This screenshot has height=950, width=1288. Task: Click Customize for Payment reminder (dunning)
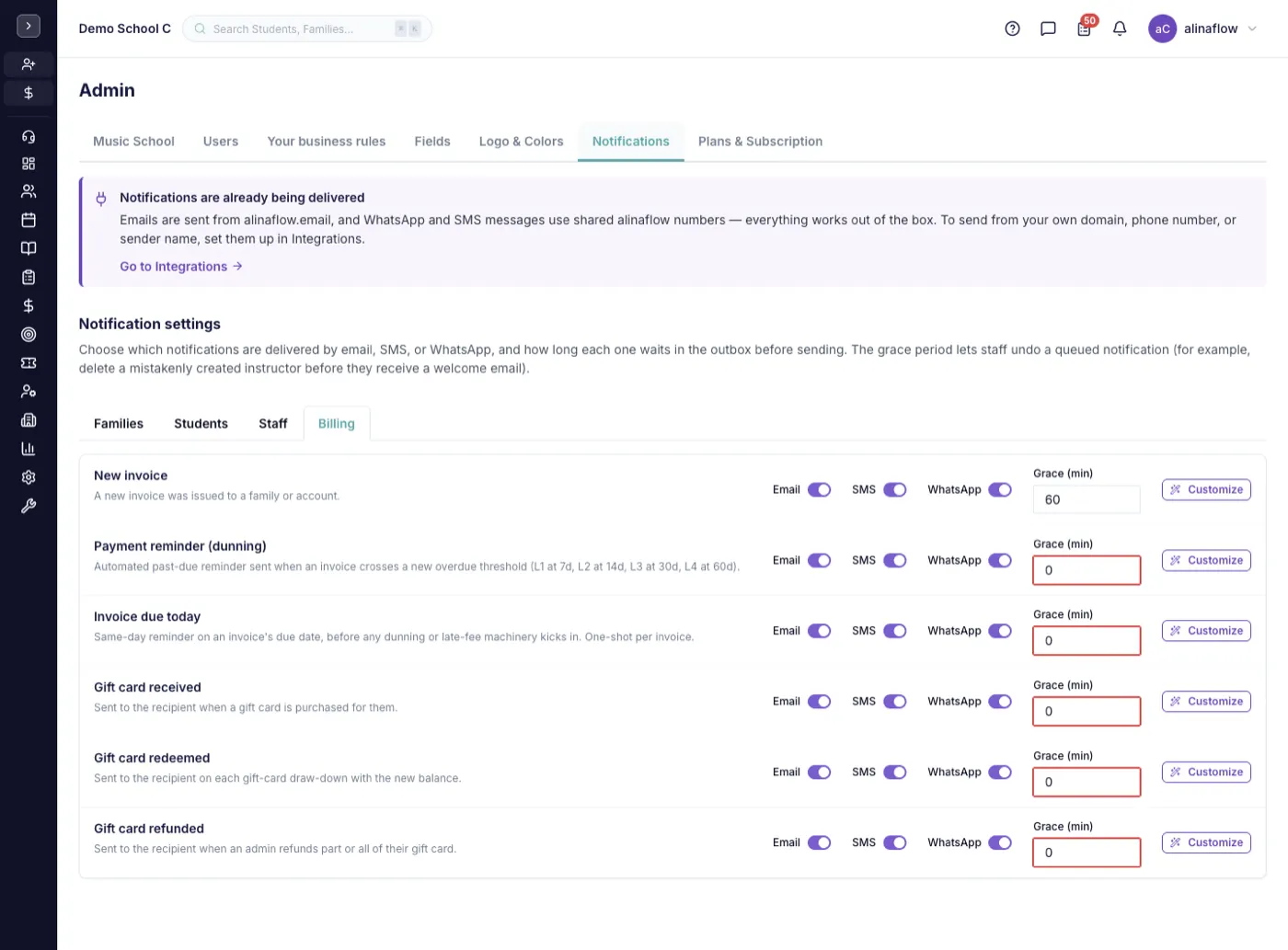[x=1206, y=561]
